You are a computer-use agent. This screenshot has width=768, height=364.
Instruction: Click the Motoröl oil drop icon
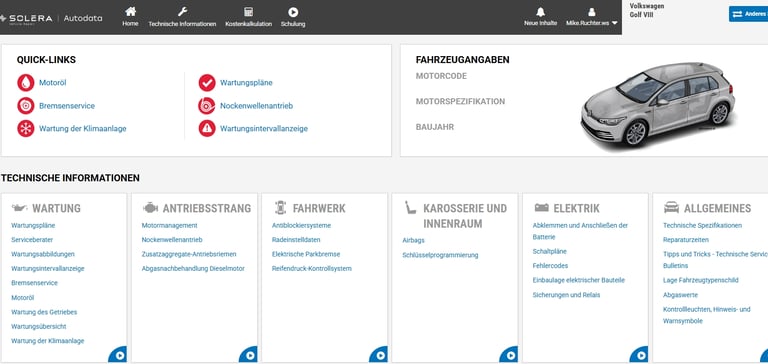25,83
